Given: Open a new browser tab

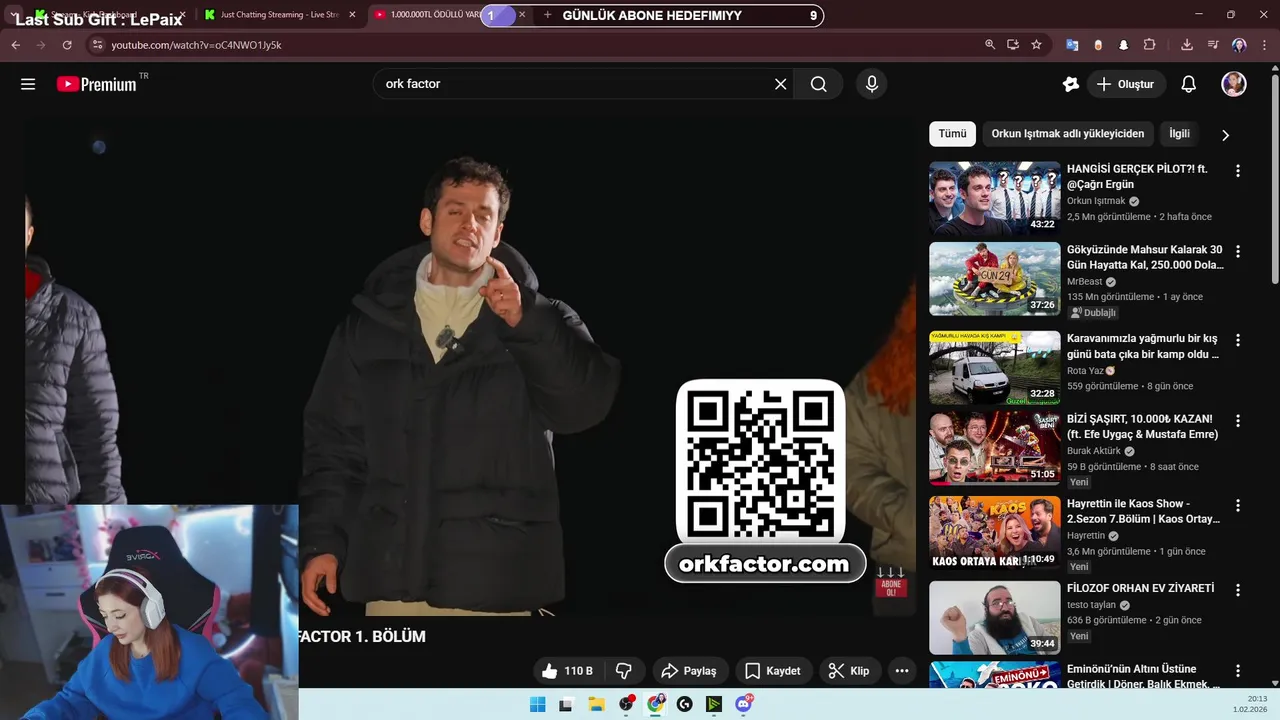Looking at the screenshot, I should 547,15.
